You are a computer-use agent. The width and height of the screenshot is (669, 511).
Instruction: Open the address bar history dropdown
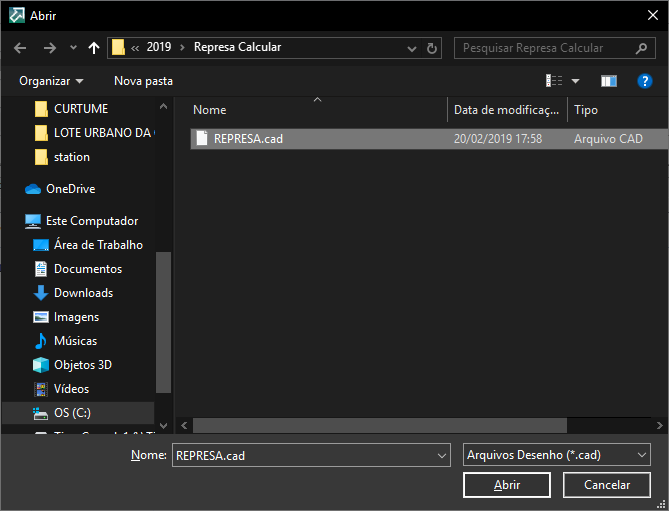click(412, 48)
